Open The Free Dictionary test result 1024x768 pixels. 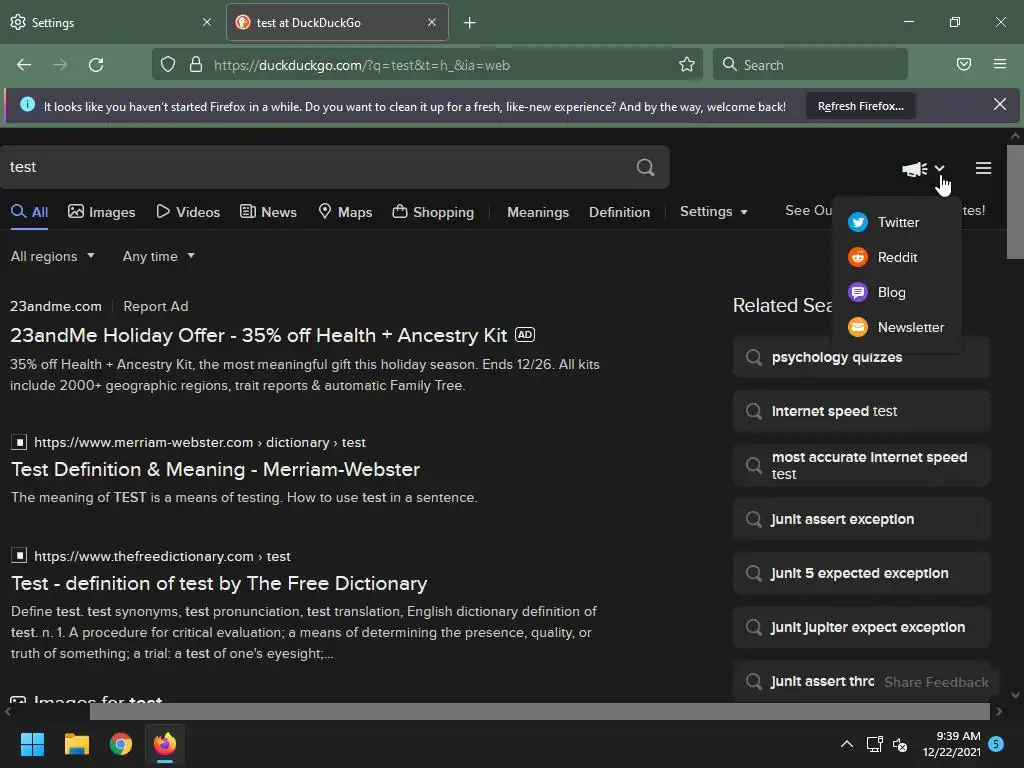[x=219, y=583]
